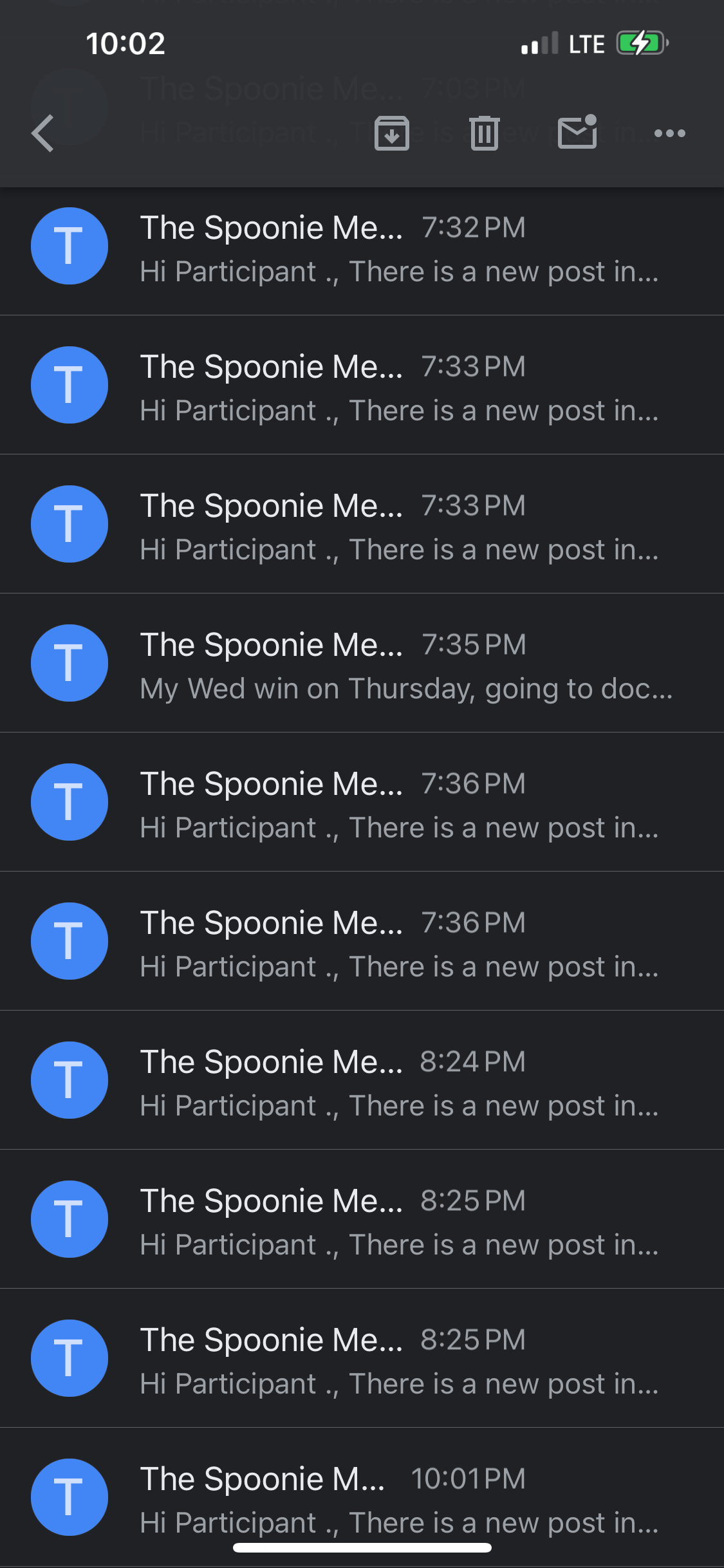Tap the avatar on the 8:24 PM email

[70, 1080]
